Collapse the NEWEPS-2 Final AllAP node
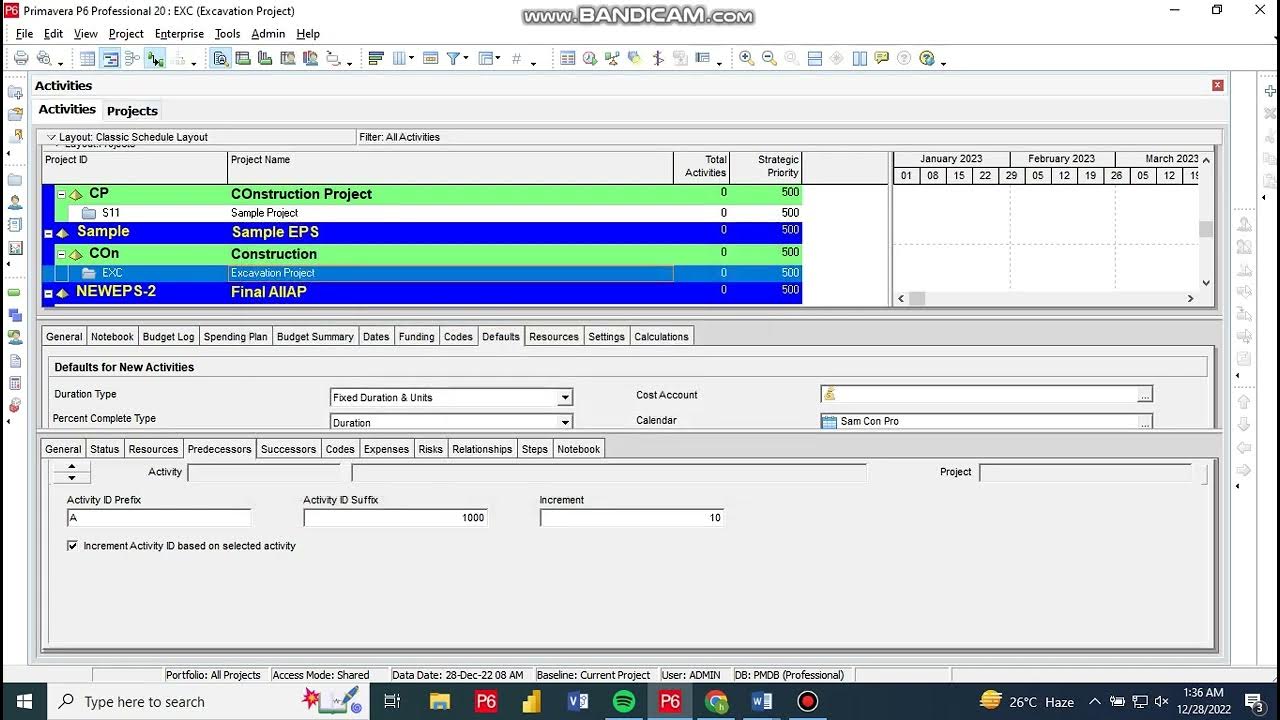This screenshot has height=720, width=1280. point(48,293)
